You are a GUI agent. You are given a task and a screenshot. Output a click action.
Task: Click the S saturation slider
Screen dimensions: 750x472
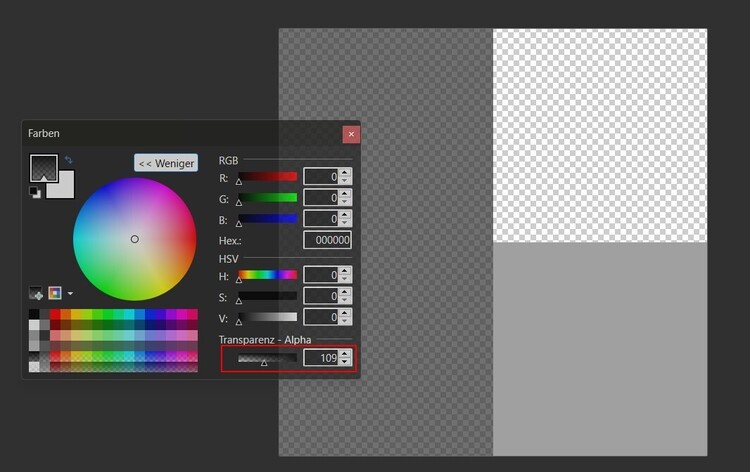tap(267, 296)
